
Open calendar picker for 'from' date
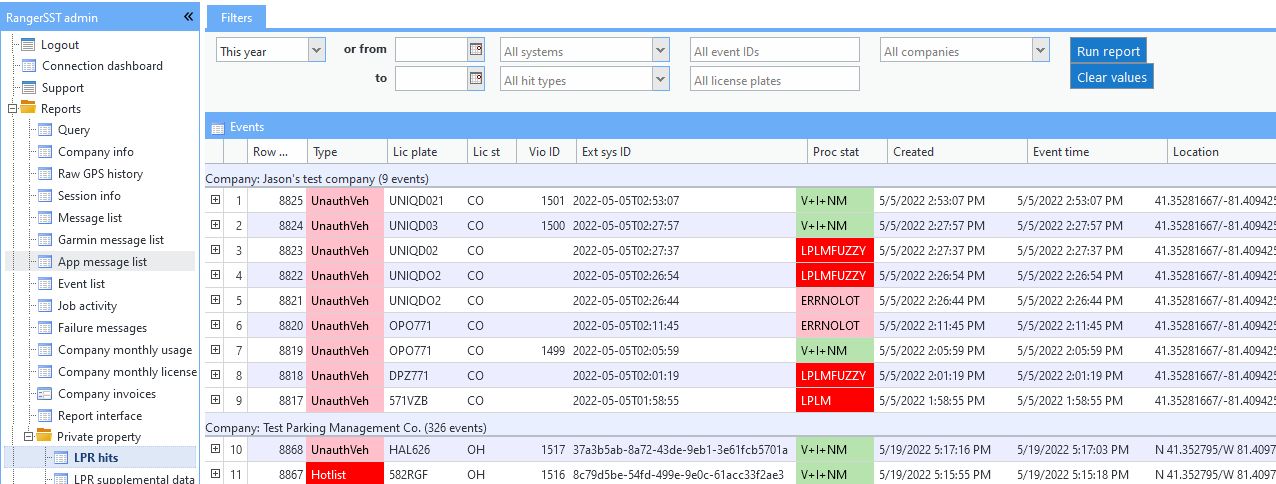point(475,50)
